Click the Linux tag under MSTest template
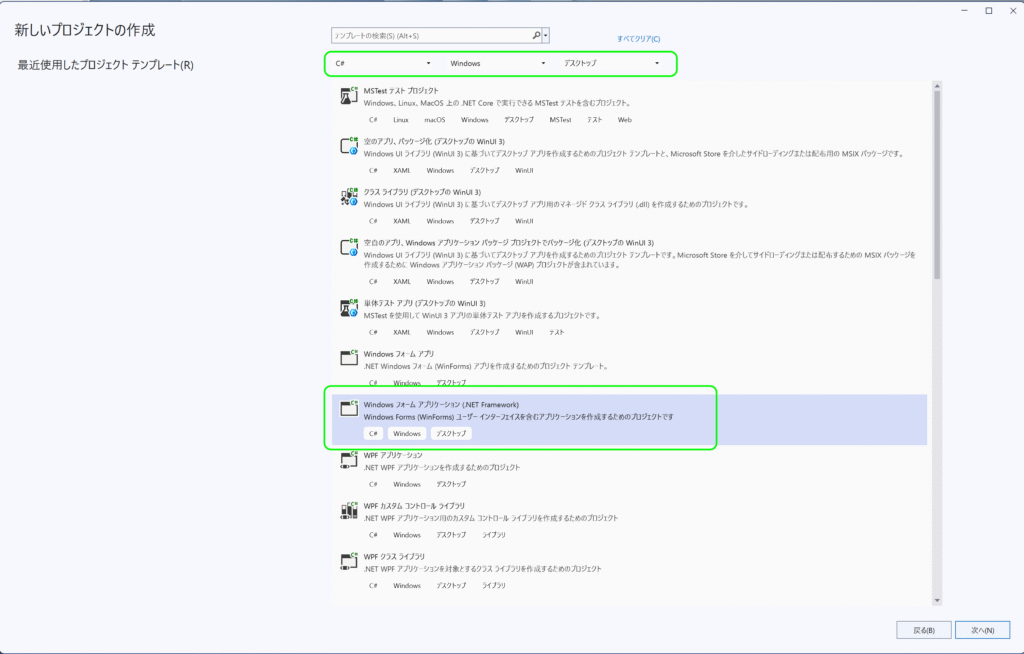The image size is (1024, 654). click(x=401, y=120)
